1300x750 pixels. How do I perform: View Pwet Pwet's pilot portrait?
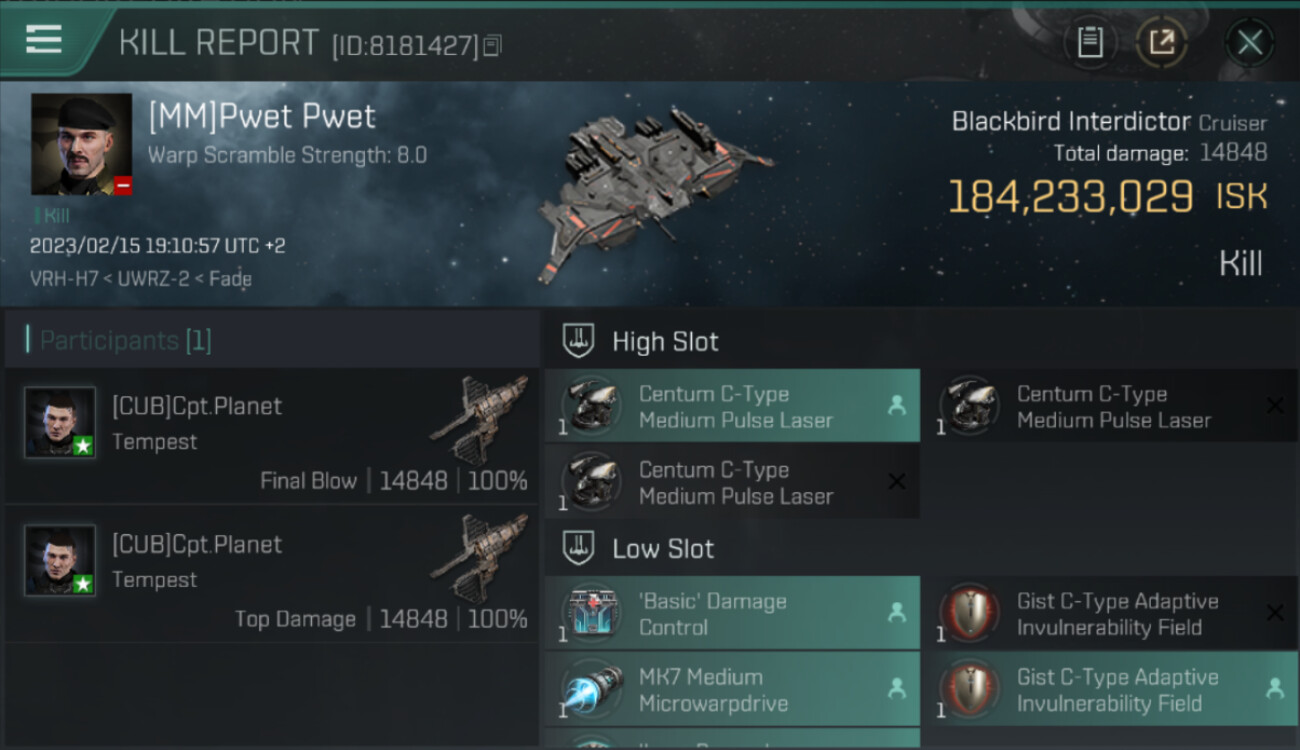point(81,144)
